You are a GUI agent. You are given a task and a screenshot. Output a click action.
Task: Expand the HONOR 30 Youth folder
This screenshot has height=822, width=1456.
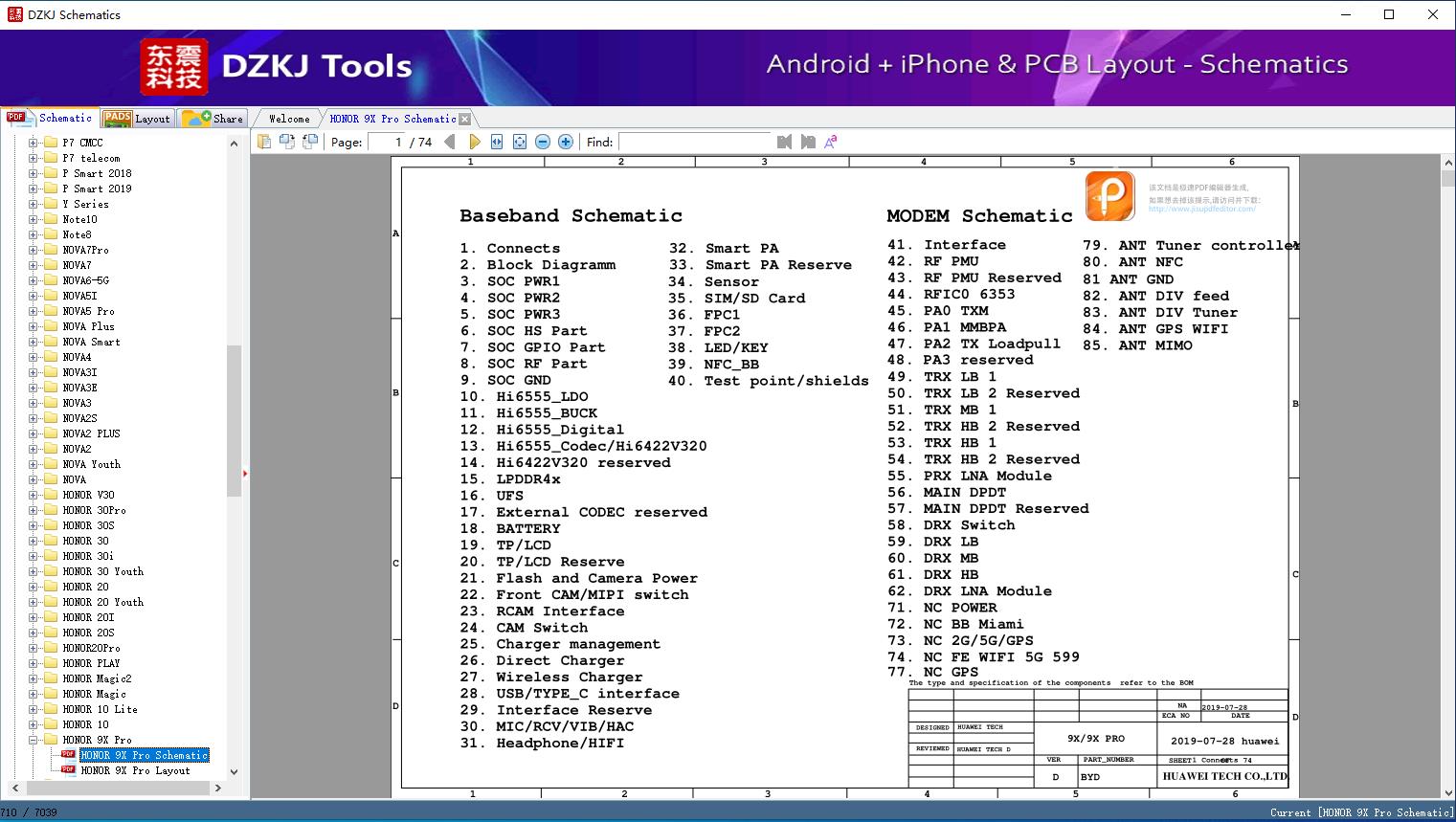[34, 571]
